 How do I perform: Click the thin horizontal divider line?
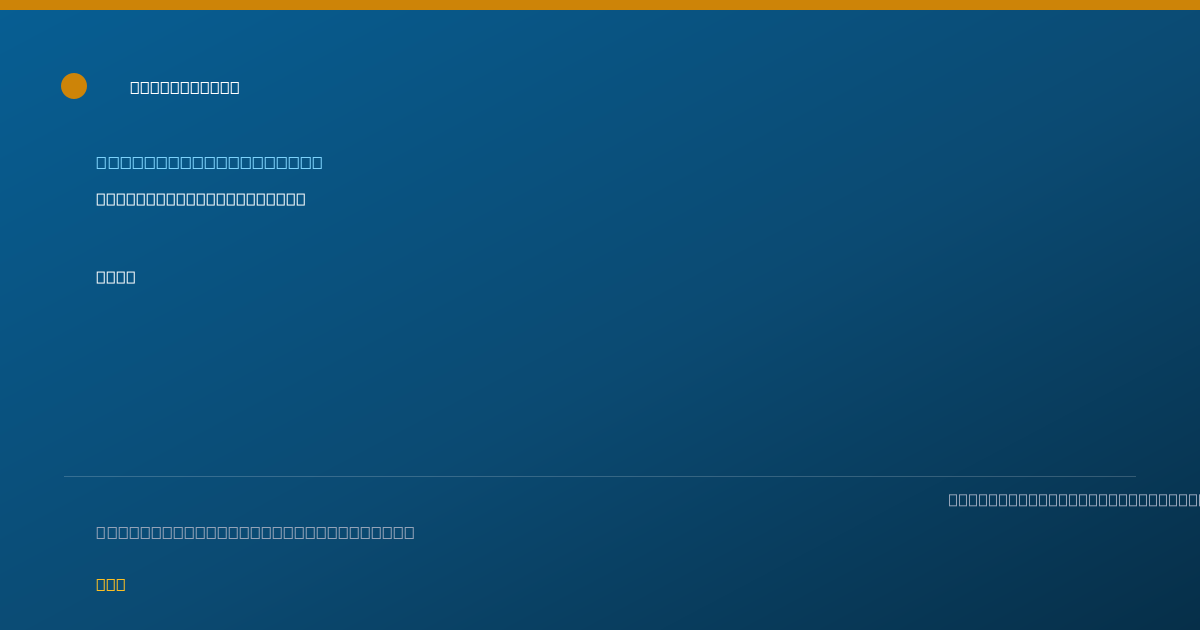600,476
